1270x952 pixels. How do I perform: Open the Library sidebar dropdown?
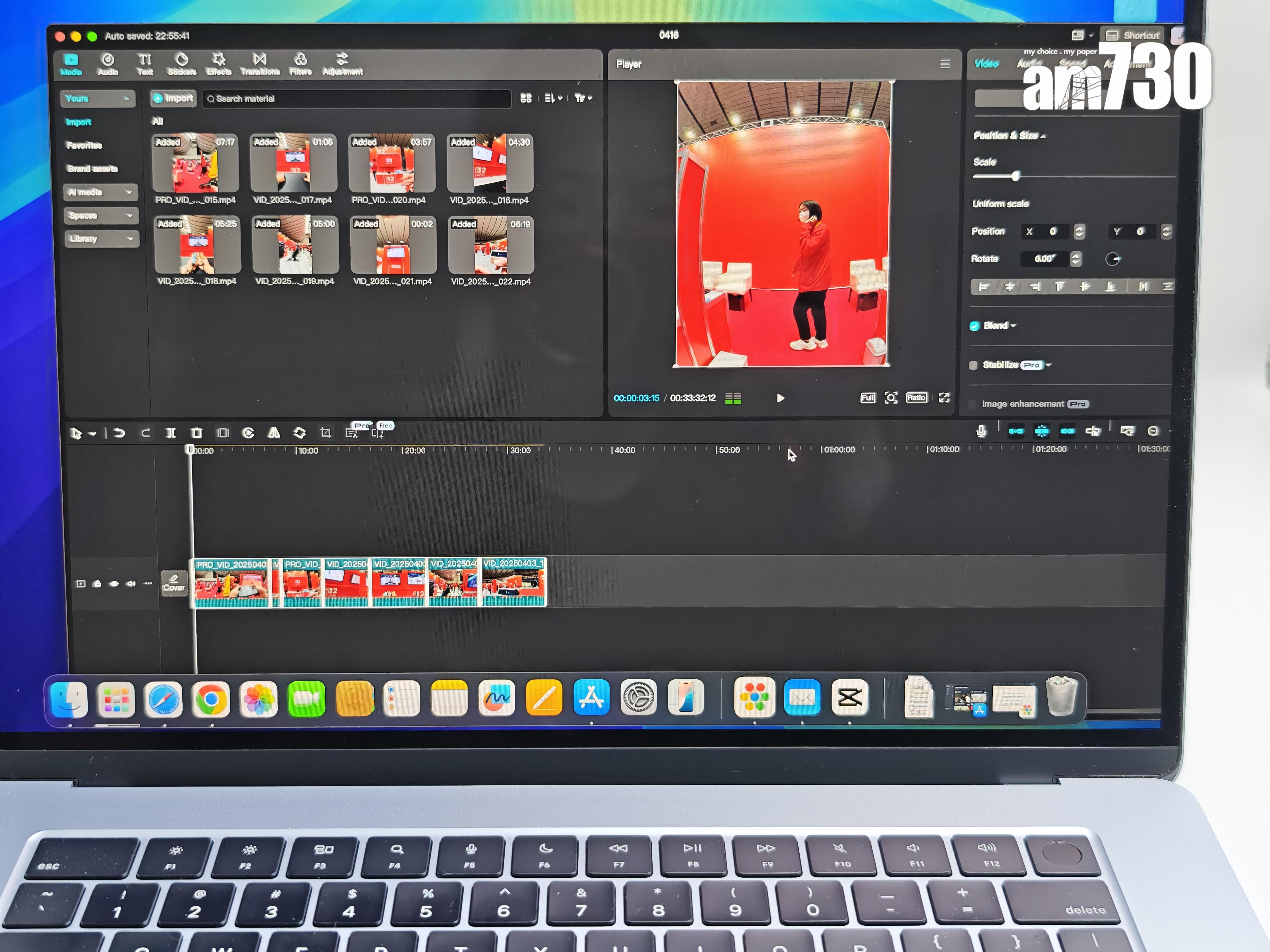pos(129,239)
